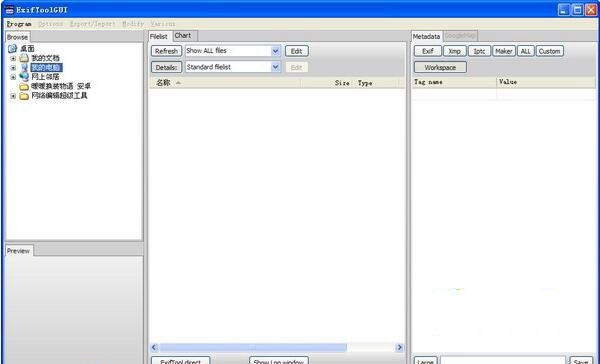The width and height of the screenshot is (600, 364).
Task: Open the Program menu
Action: click(x=19, y=24)
